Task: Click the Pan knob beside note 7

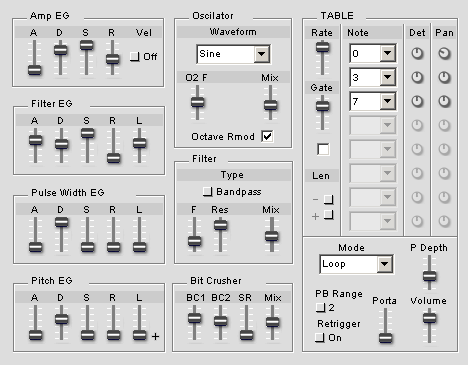Action: coord(444,101)
